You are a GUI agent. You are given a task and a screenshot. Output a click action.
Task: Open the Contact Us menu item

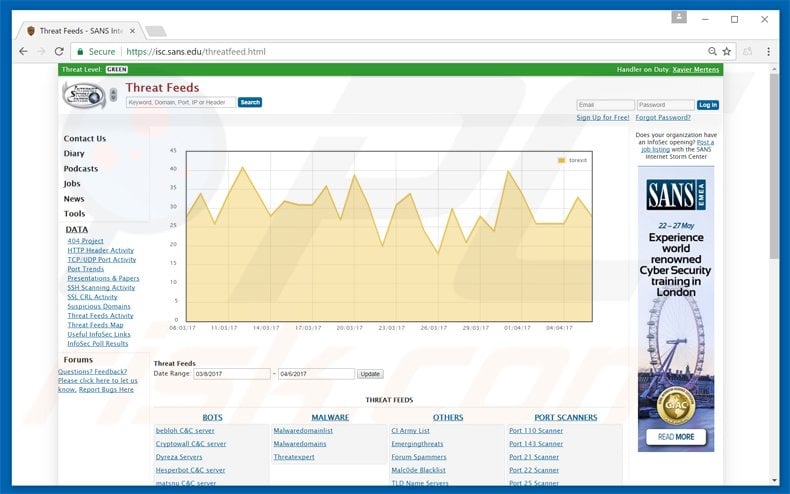[x=85, y=139]
